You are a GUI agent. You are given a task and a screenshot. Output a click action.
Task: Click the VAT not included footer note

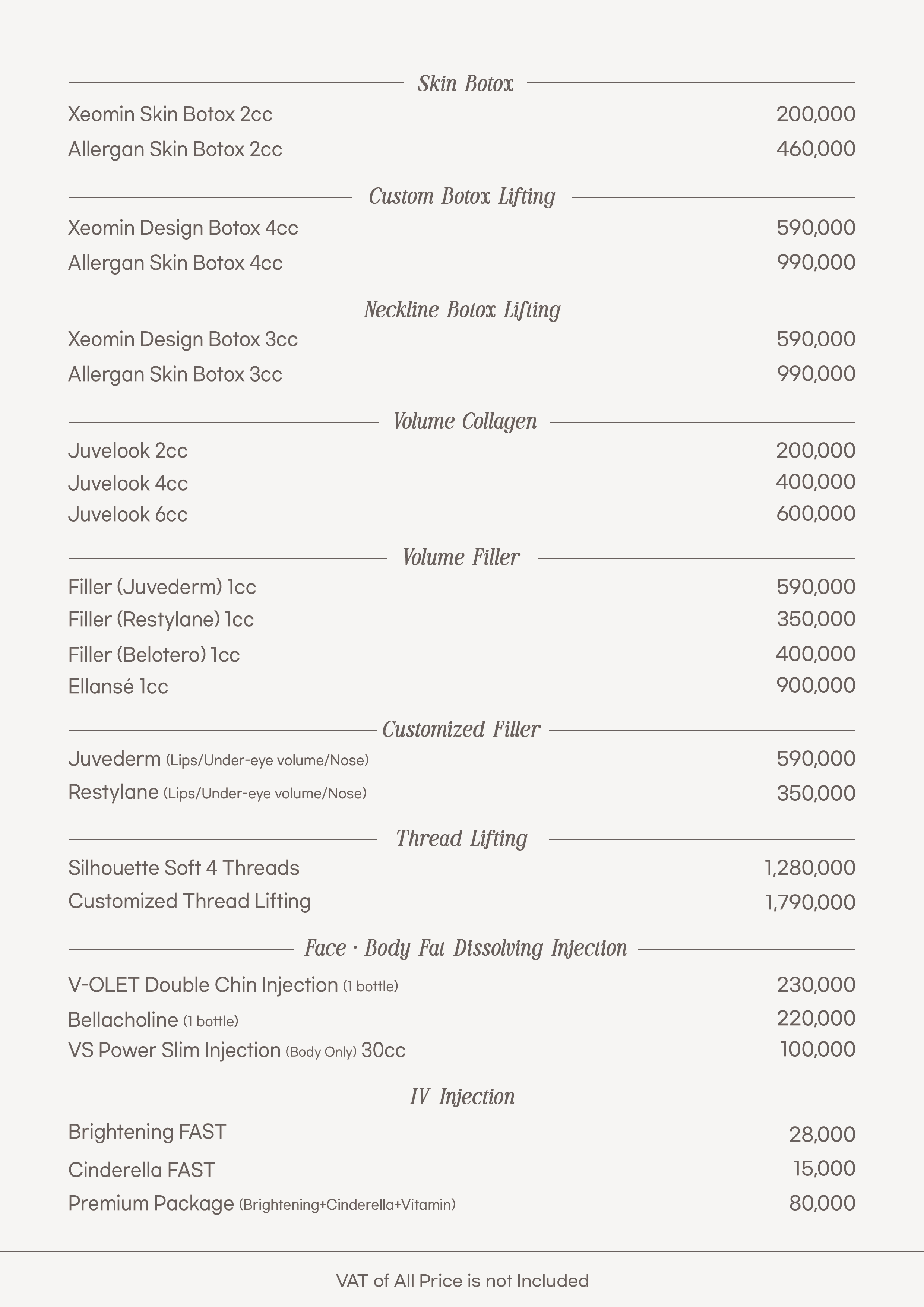point(462,1281)
